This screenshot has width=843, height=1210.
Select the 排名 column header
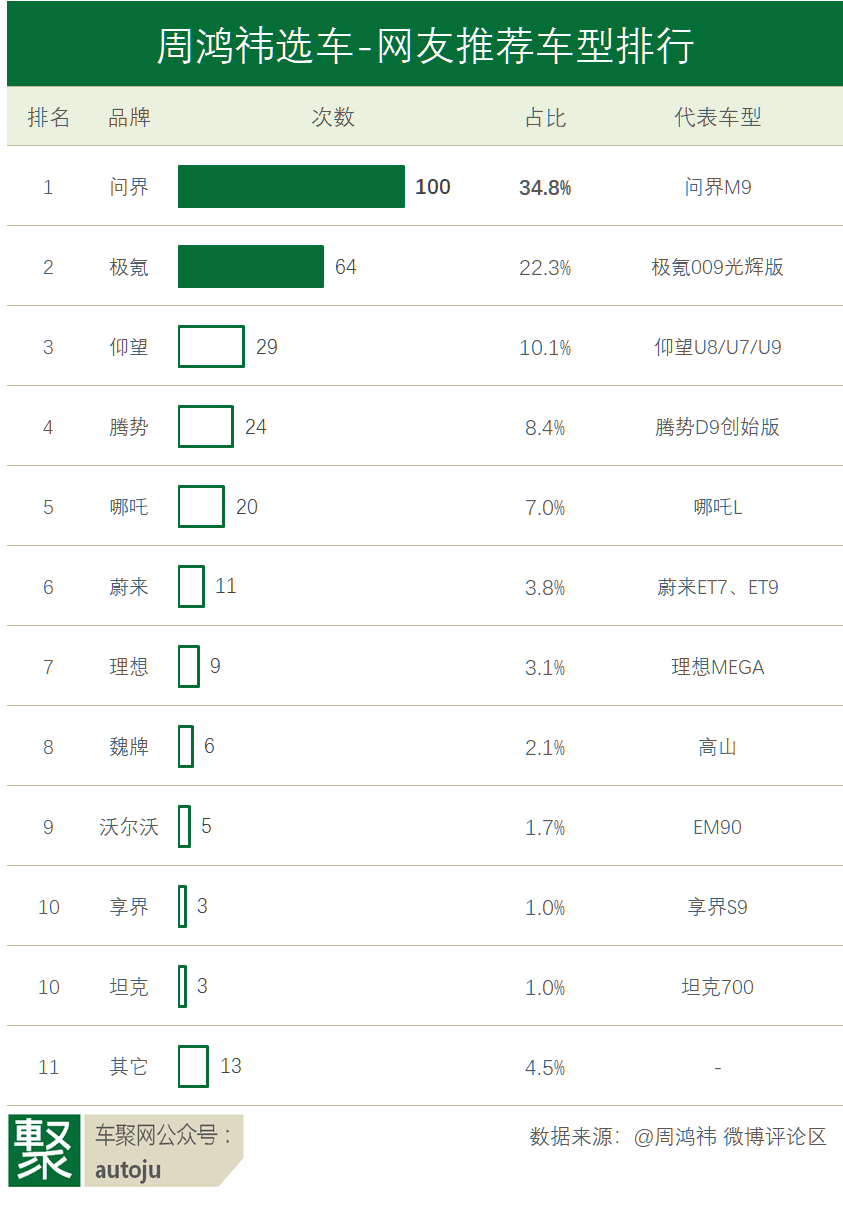pyautogui.click(x=48, y=117)
